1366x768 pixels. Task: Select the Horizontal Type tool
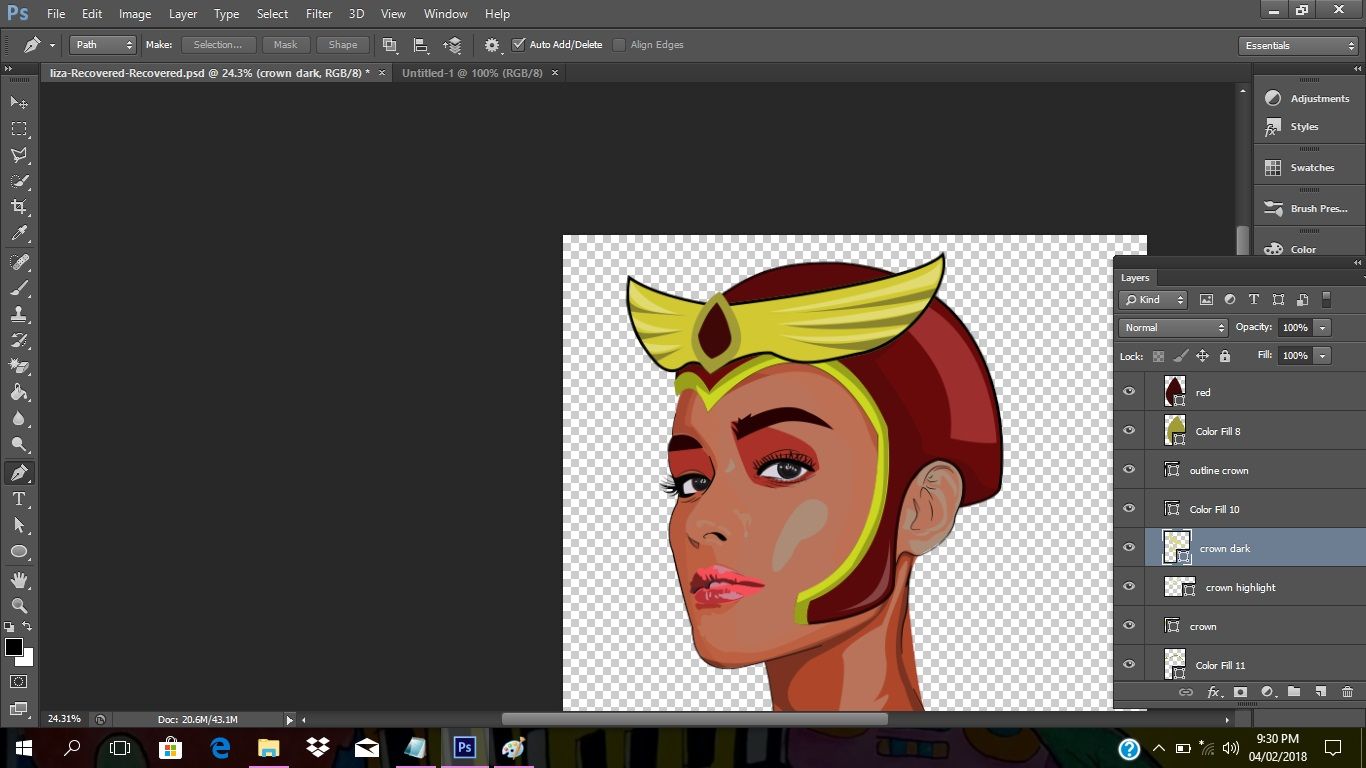click(19, 499)
